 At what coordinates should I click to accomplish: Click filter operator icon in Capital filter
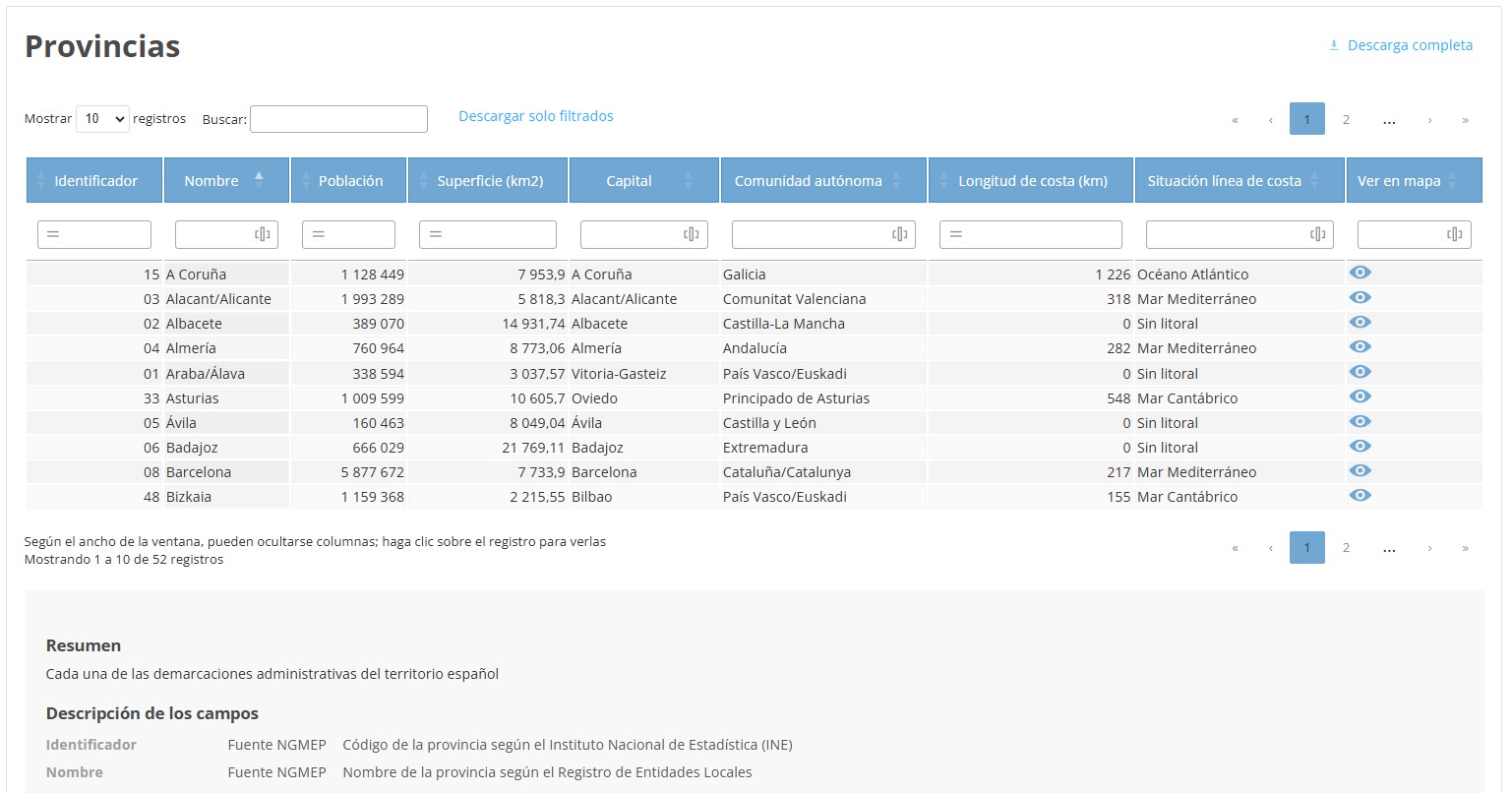point(691,234)
